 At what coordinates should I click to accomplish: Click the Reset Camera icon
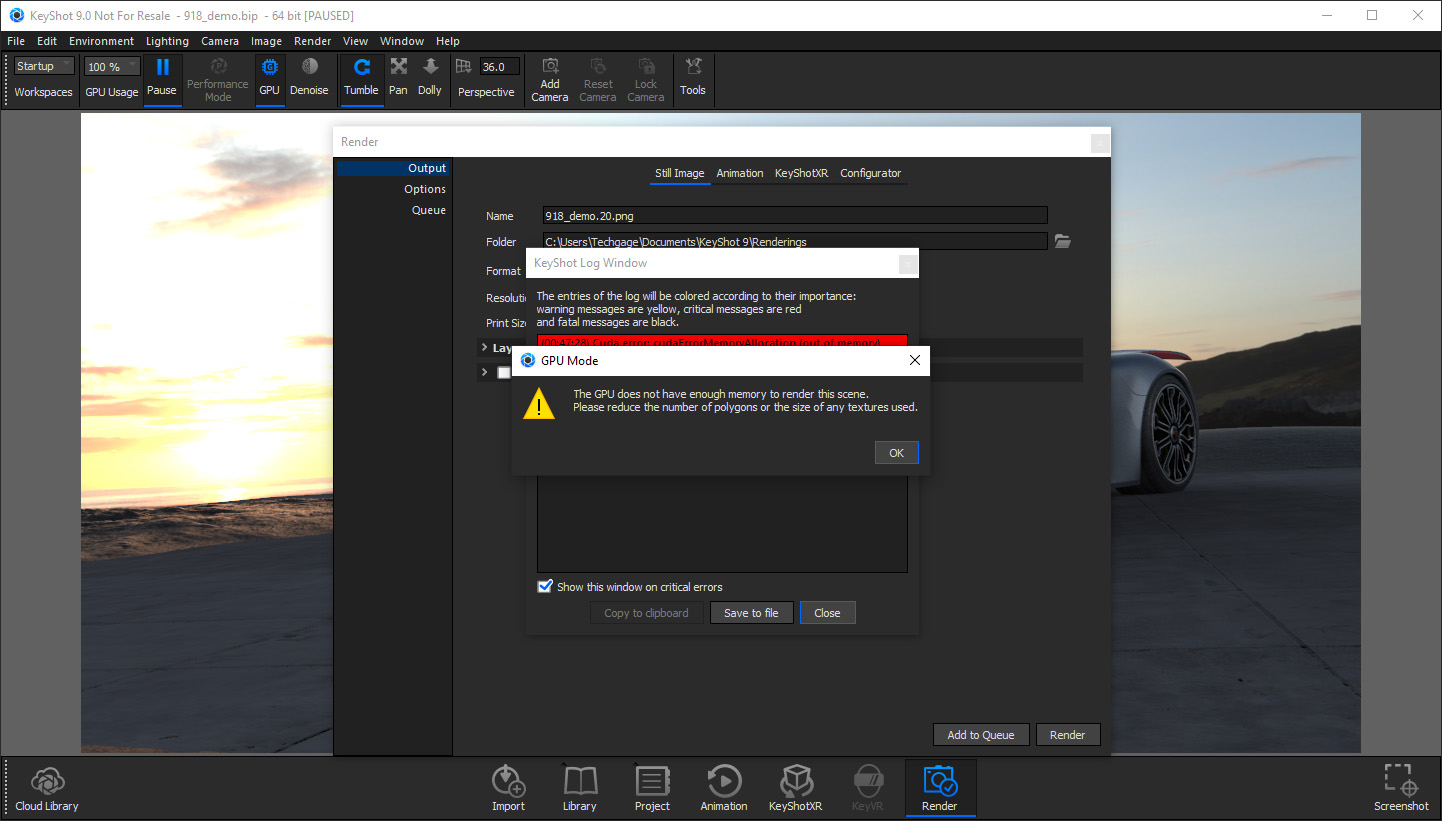(598, 65)
